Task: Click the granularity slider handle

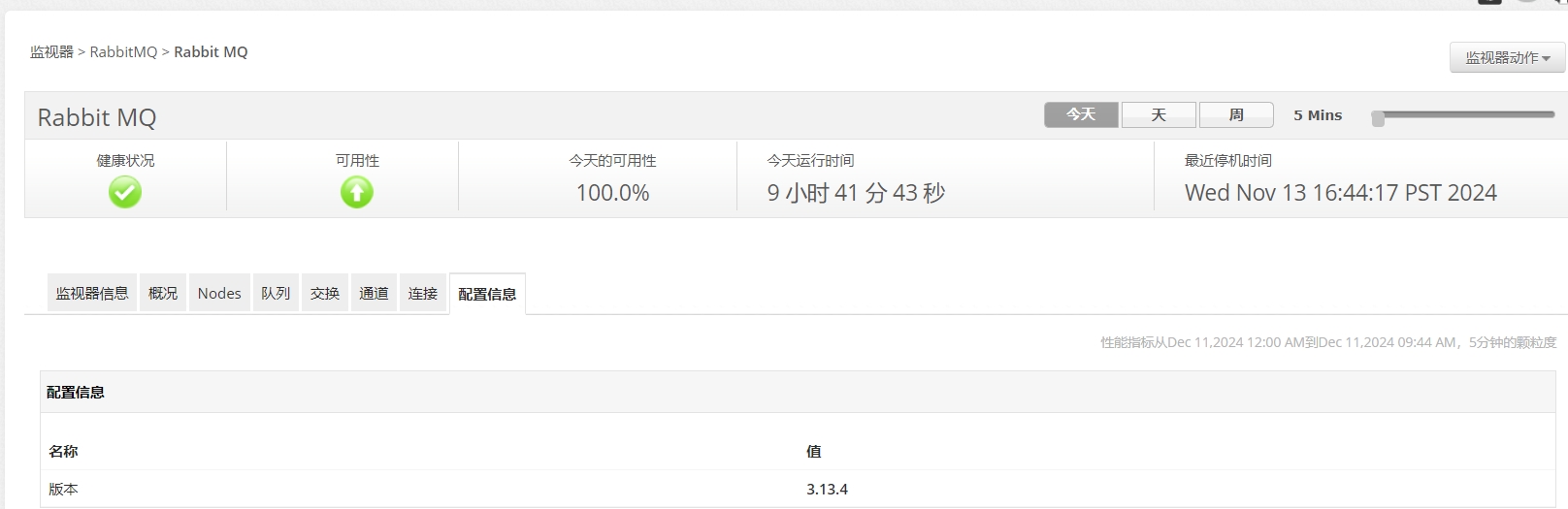Action: pos(1378,118)
